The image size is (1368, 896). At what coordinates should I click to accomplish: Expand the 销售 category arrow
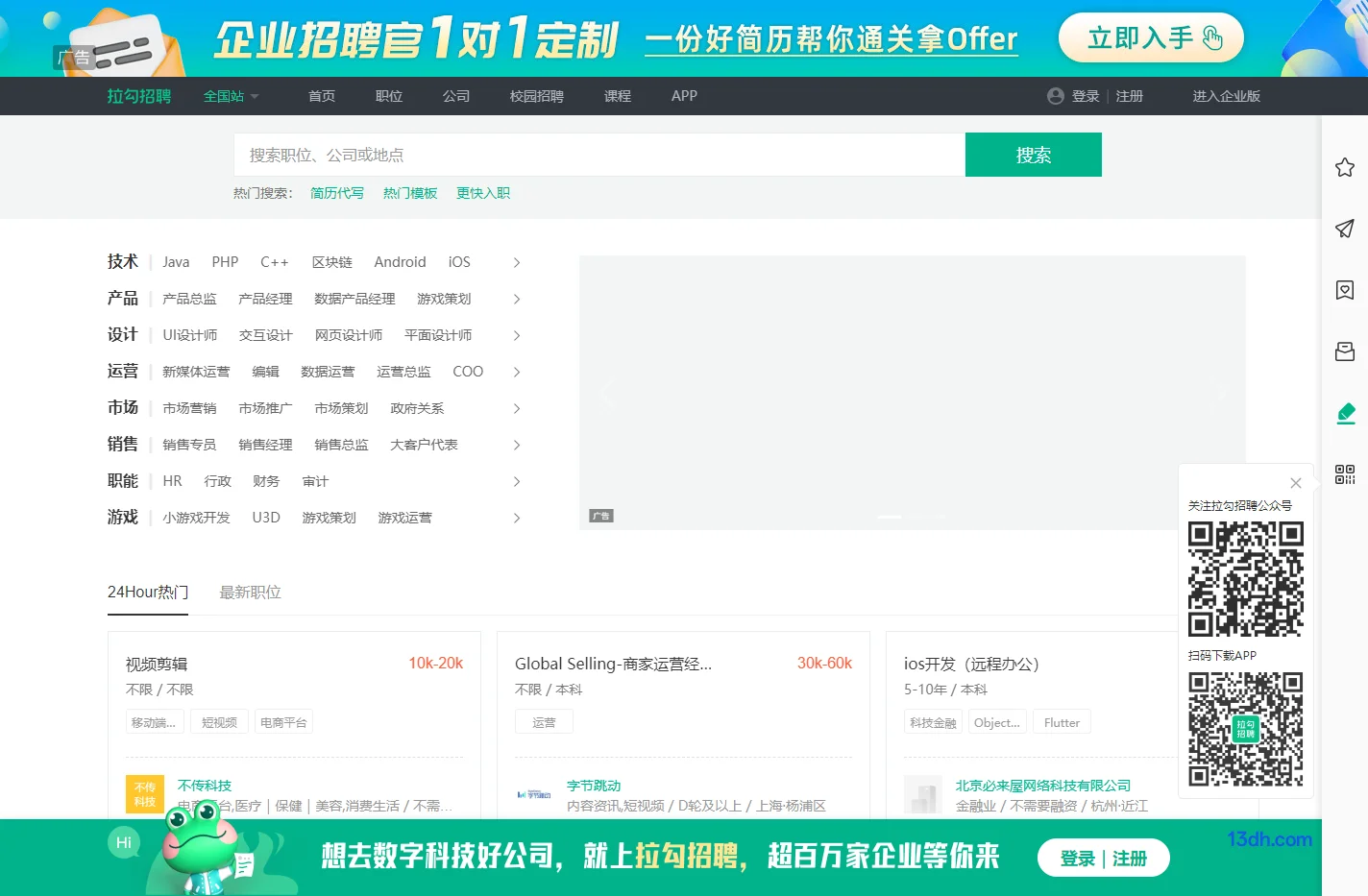click(x=517, y=445)
